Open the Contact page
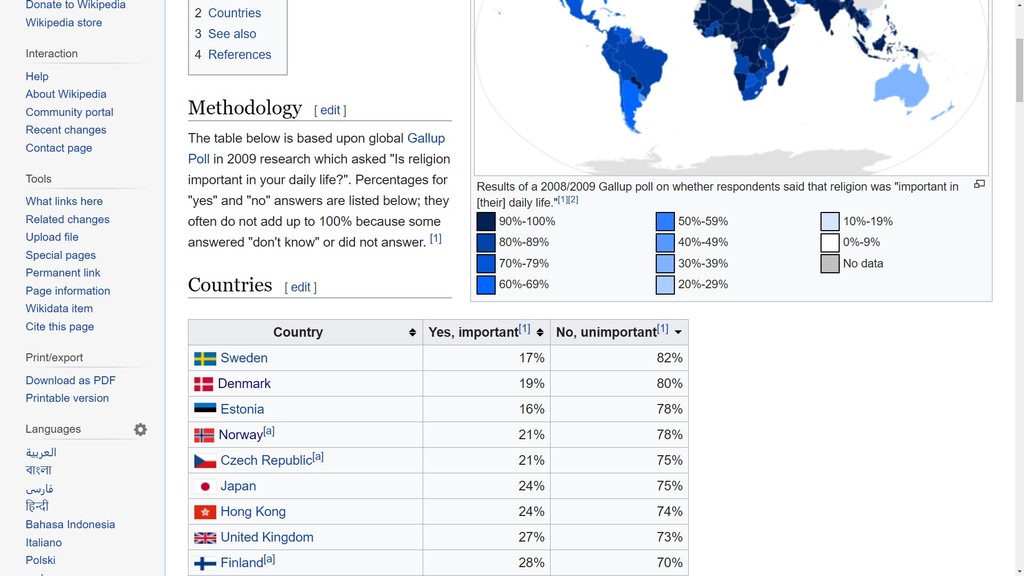The image size is (1024, 576). [x=59, y=148]
